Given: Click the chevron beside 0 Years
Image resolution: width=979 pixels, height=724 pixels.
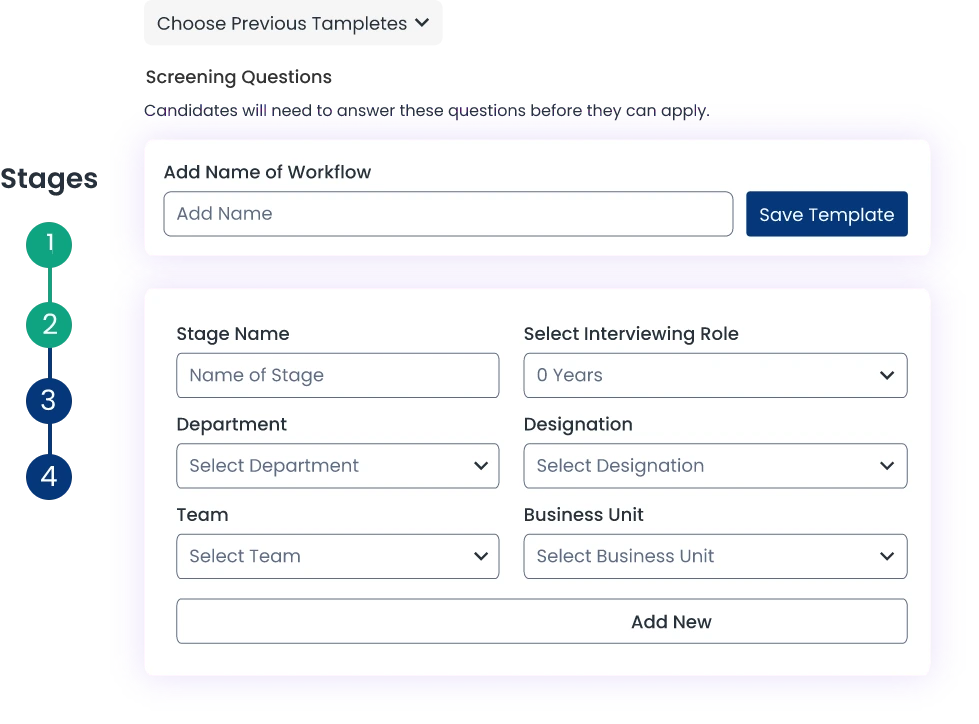Looking at the screenshot, I should click(886, 376).
